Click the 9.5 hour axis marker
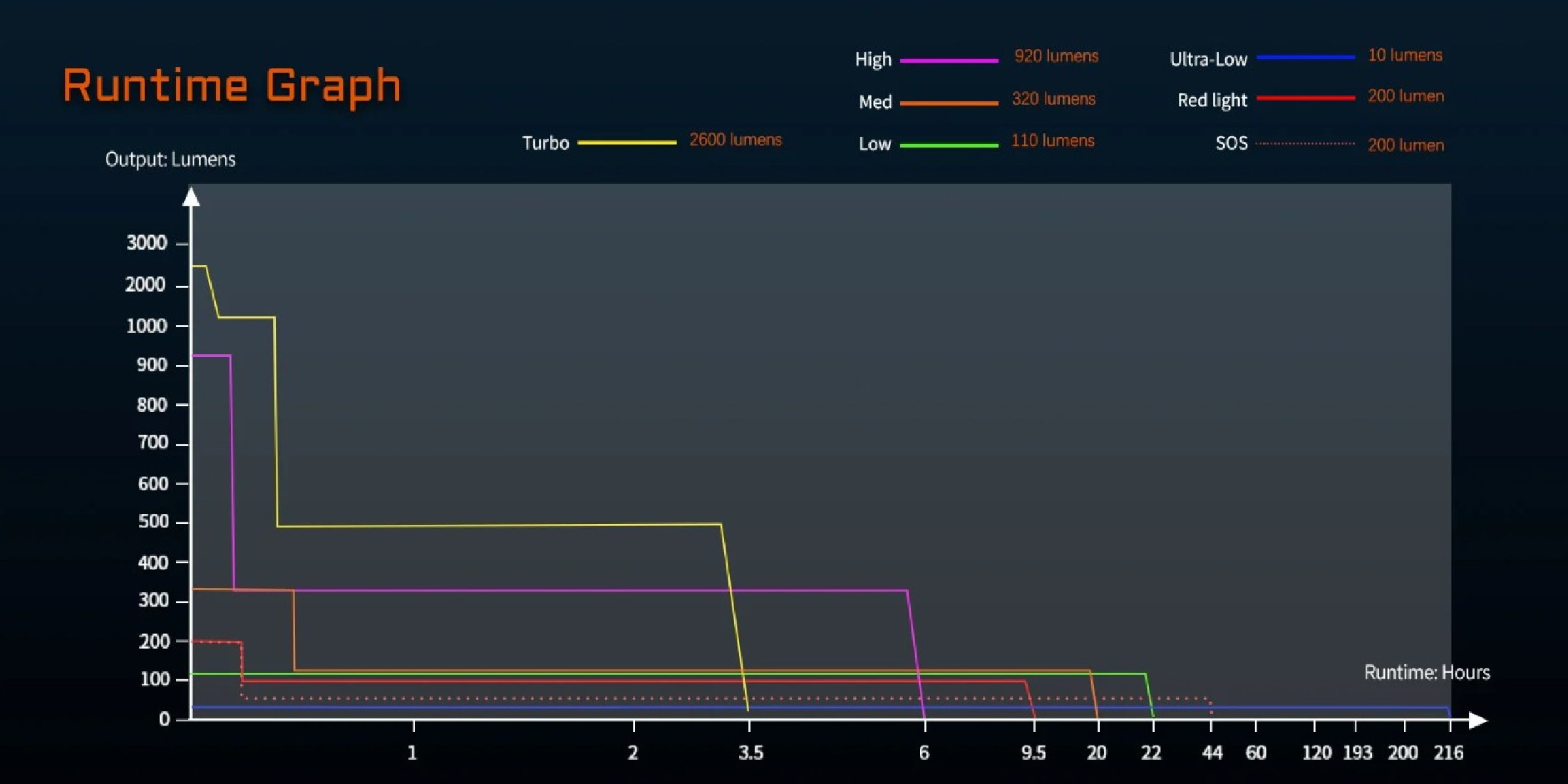The height and width of the screenshot is (784, 1568). (x=1033, y=753)
